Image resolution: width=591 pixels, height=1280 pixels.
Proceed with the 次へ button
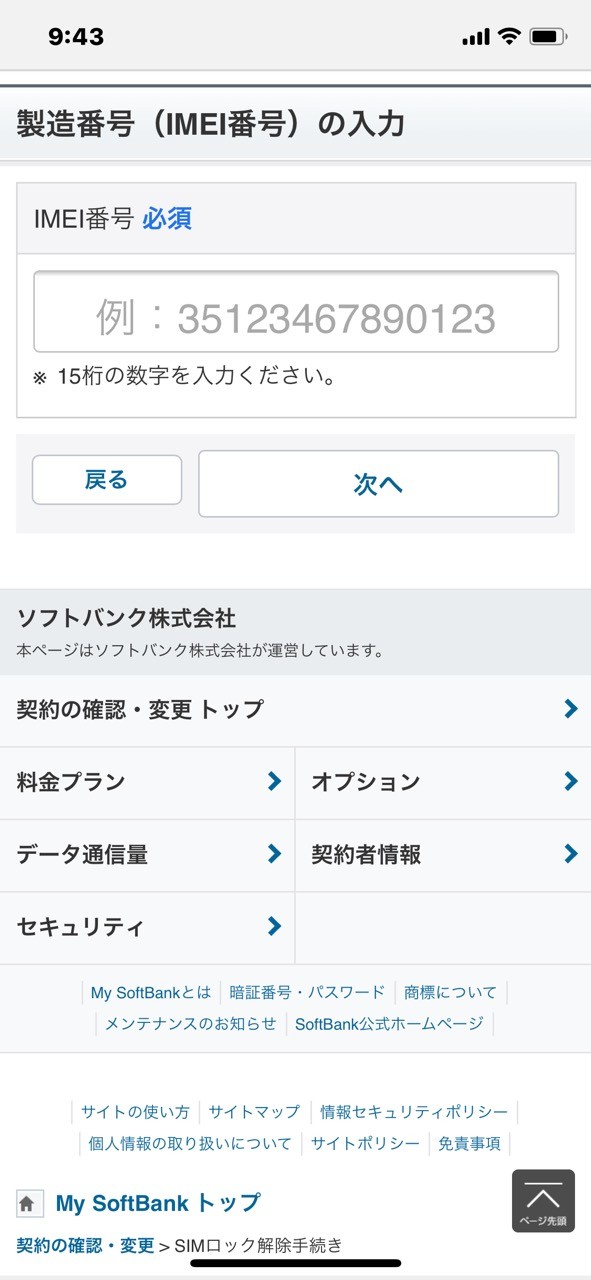(378, 484)
